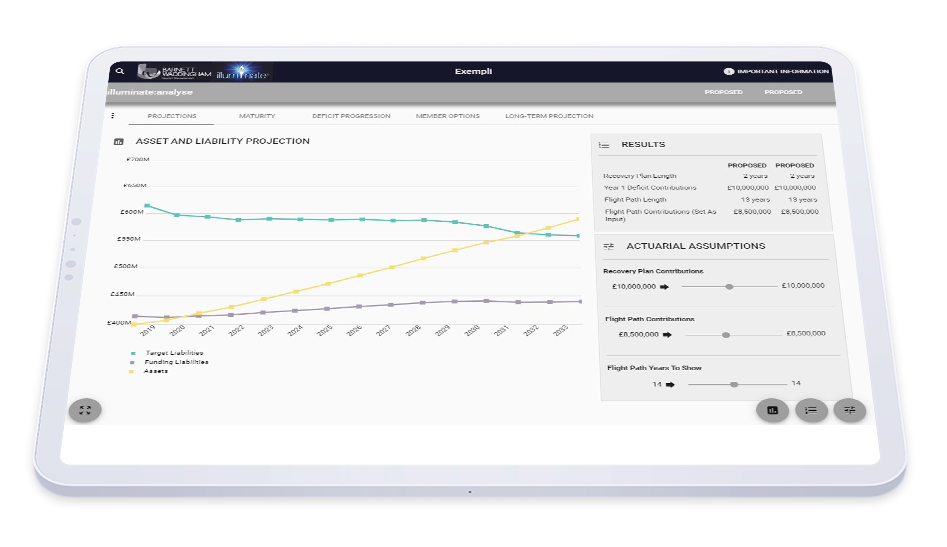Viewport: 947px width, 547px height.
Task: Show assumptions via round sliders button
Action: tap(850, 411)
